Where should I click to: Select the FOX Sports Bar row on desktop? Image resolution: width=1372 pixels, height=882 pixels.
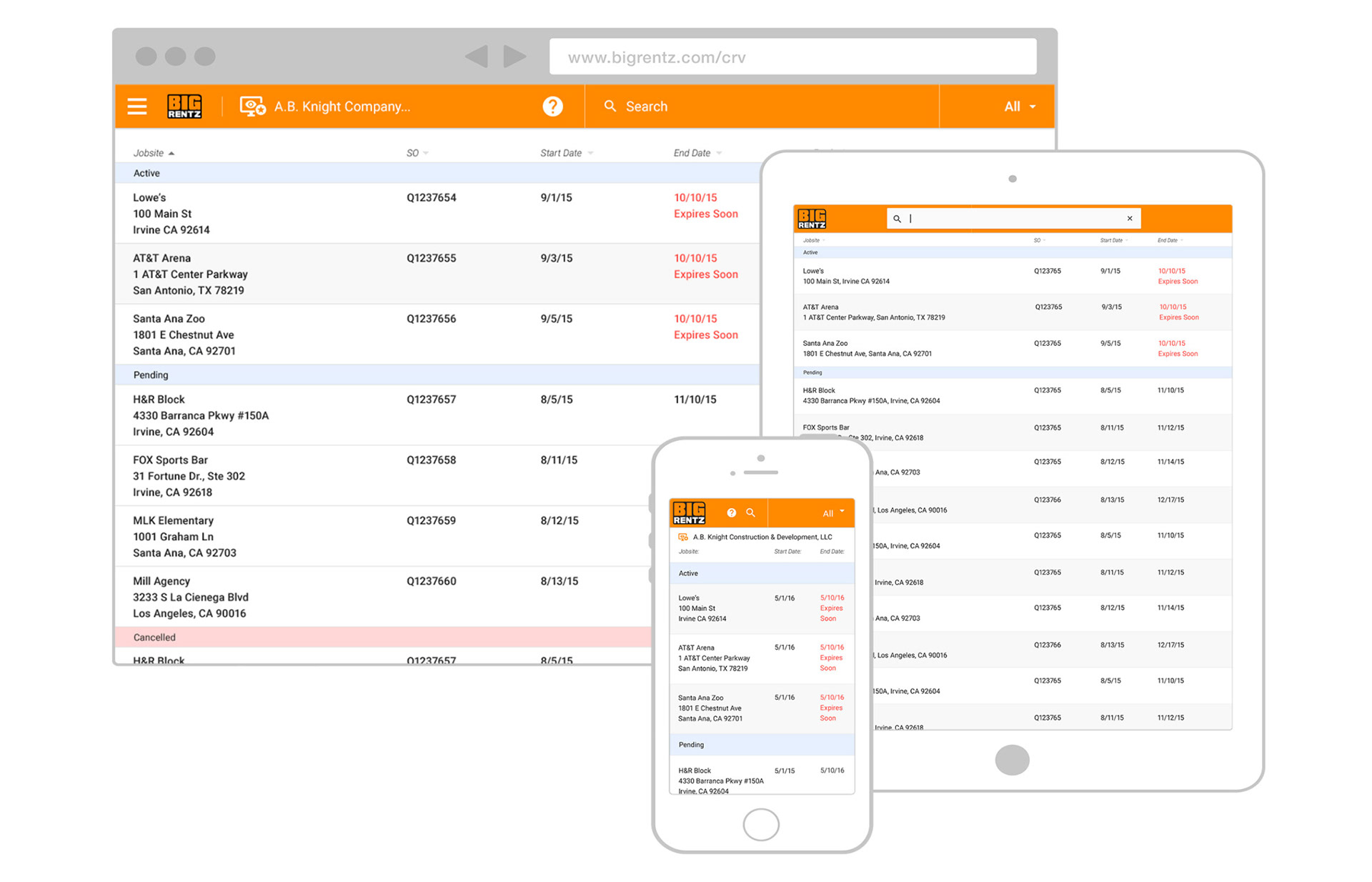[384, 476]
